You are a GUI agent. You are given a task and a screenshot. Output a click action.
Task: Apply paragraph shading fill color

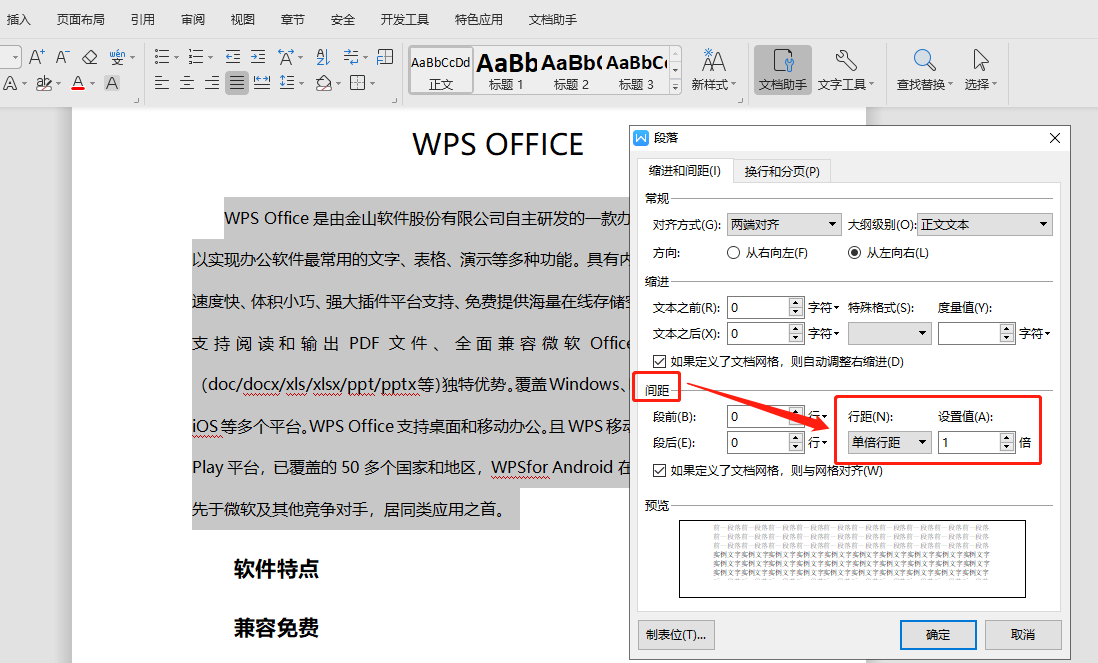point(324,83)
